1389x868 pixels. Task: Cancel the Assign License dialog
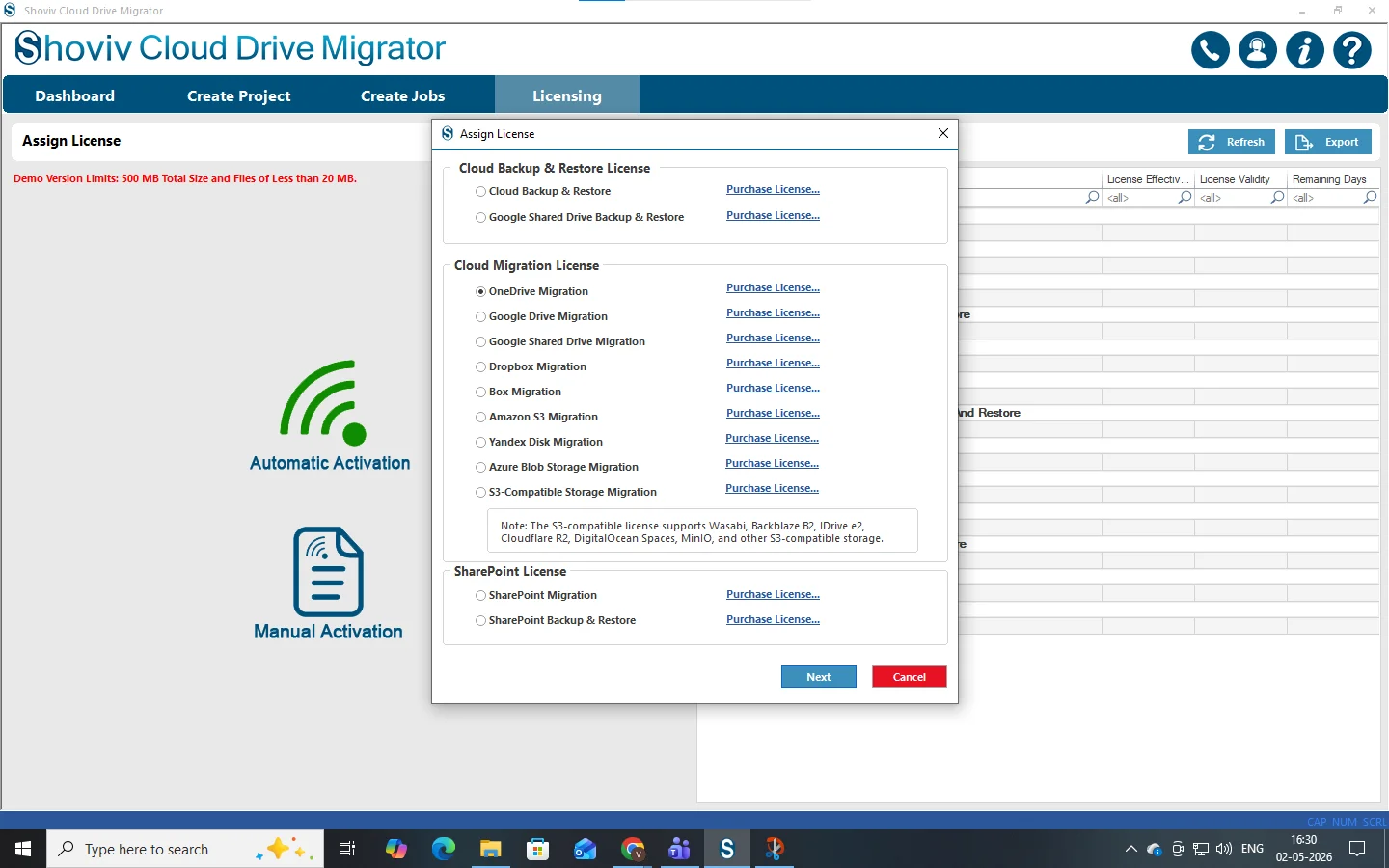(x=910, y=677)
